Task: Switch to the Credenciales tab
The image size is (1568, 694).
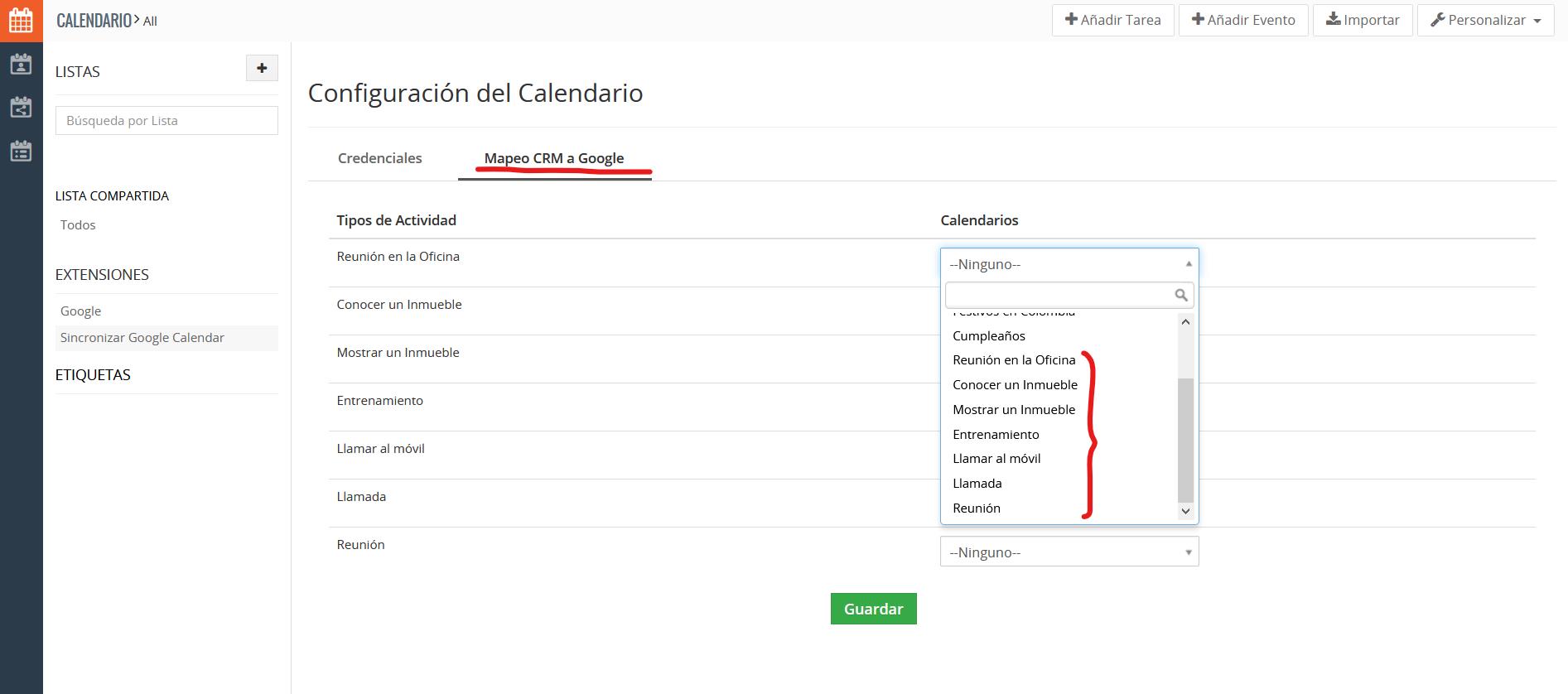Action: point(379,158)
